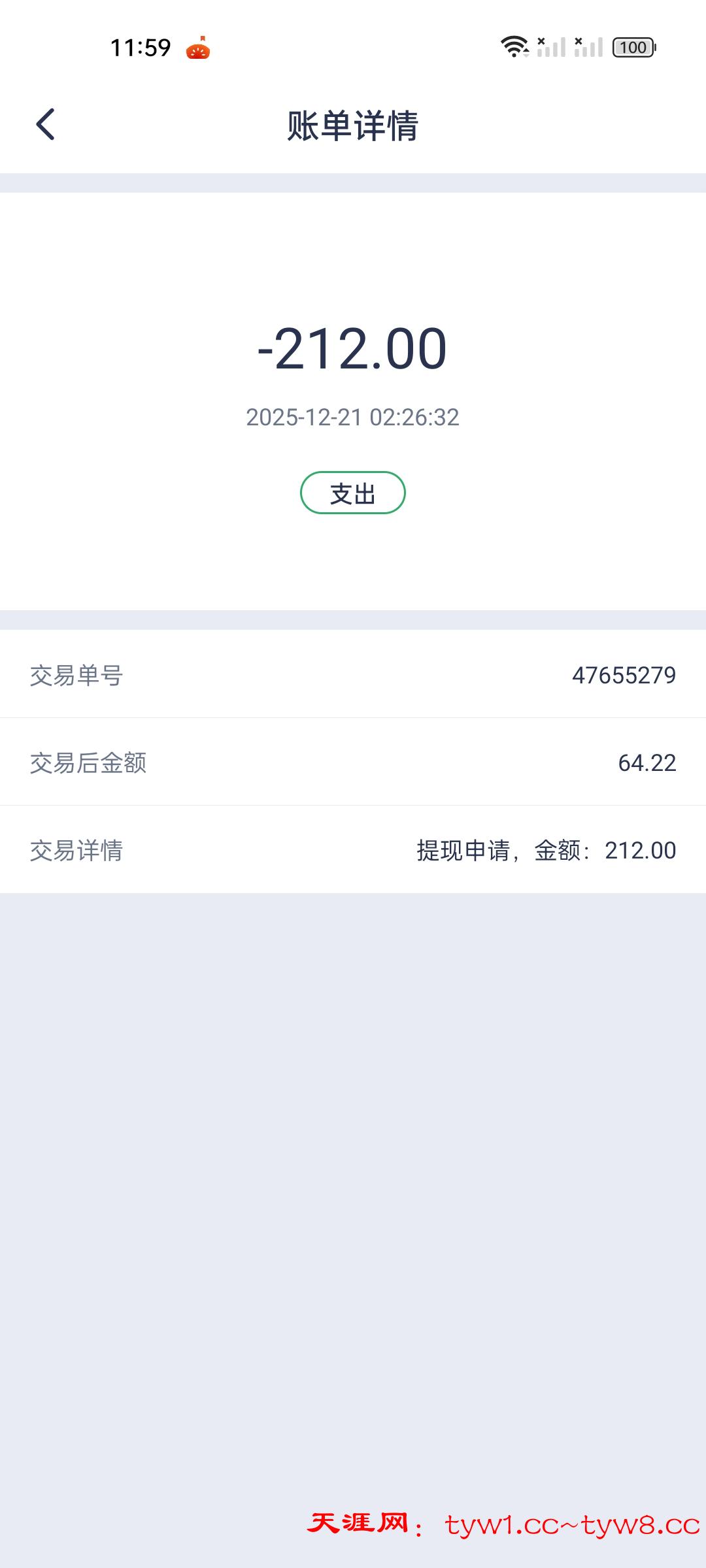
Task: Tap the 交易详情 row label
Action: click(x=76, y=851)
